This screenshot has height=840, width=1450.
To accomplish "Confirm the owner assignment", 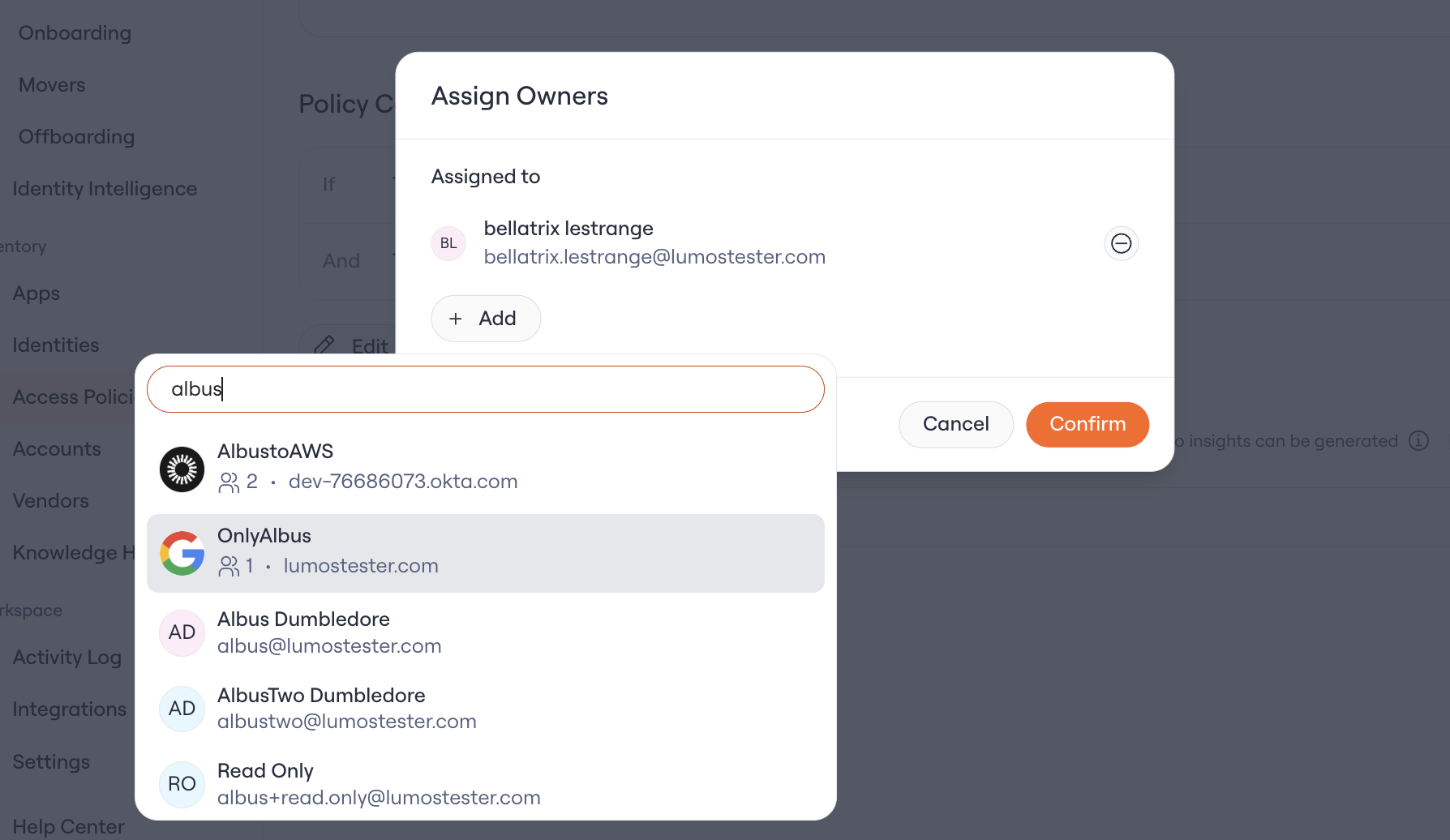I will pyautogui.click(x=1087, y=424).
